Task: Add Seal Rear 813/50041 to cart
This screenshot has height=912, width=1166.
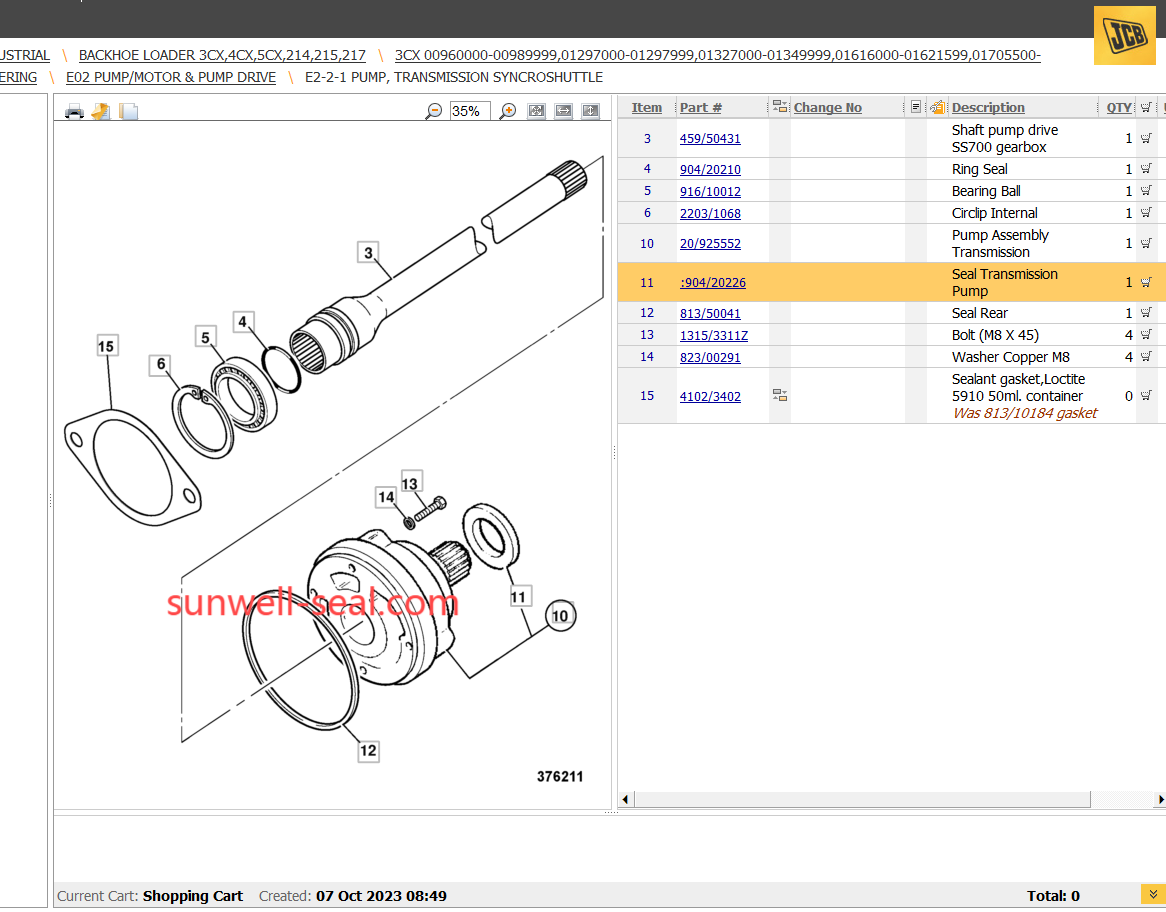Action: pos(1146,313)
